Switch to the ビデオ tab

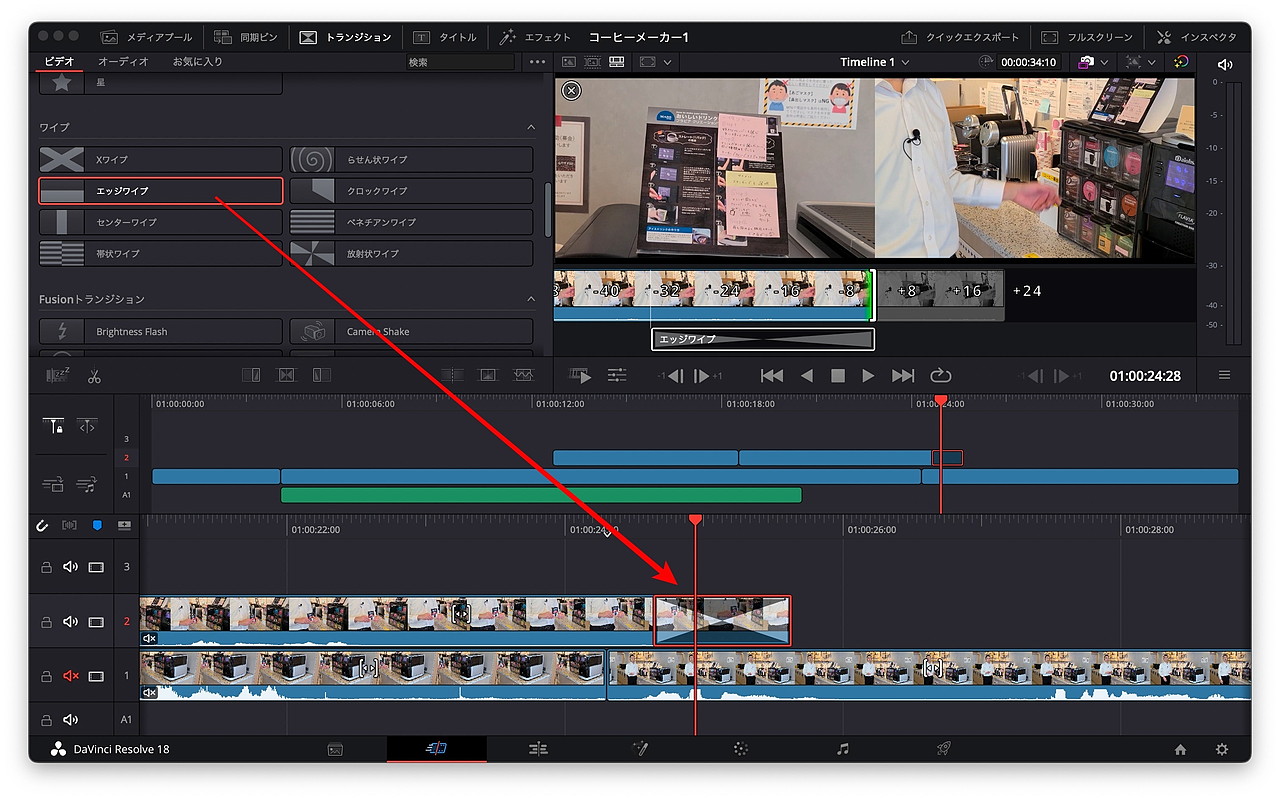point(59,62)
